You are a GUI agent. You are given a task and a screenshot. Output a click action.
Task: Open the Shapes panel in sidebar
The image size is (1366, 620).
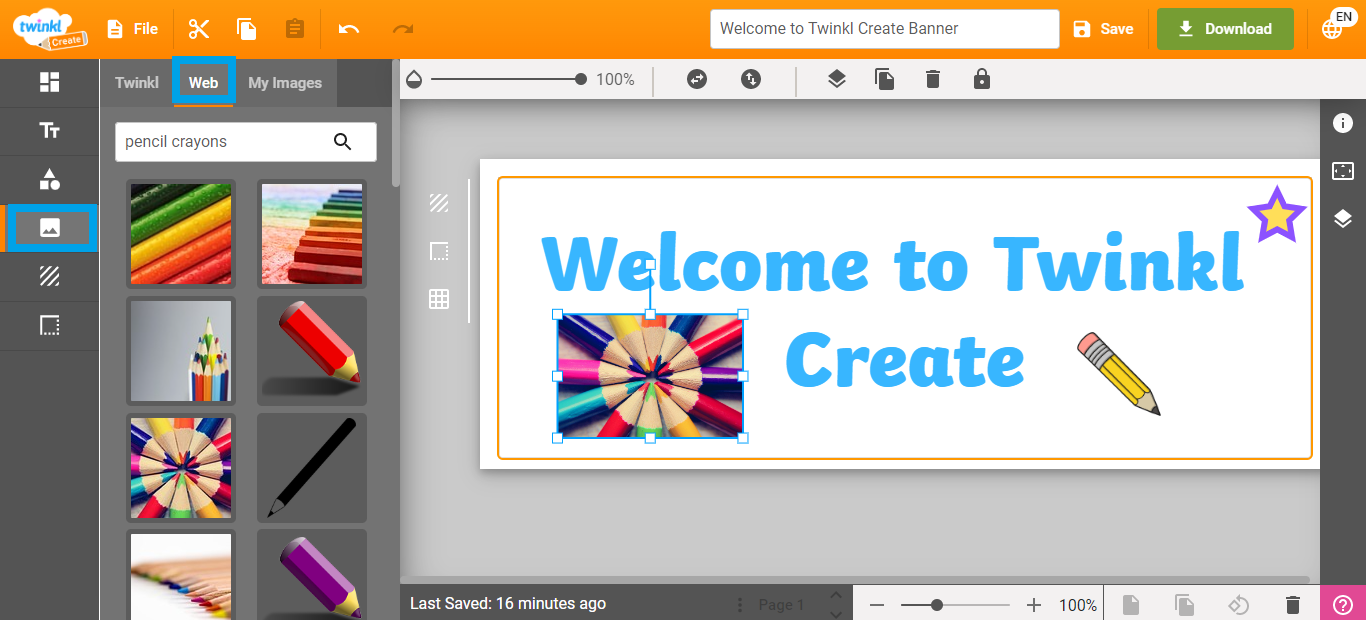(49, 180)
